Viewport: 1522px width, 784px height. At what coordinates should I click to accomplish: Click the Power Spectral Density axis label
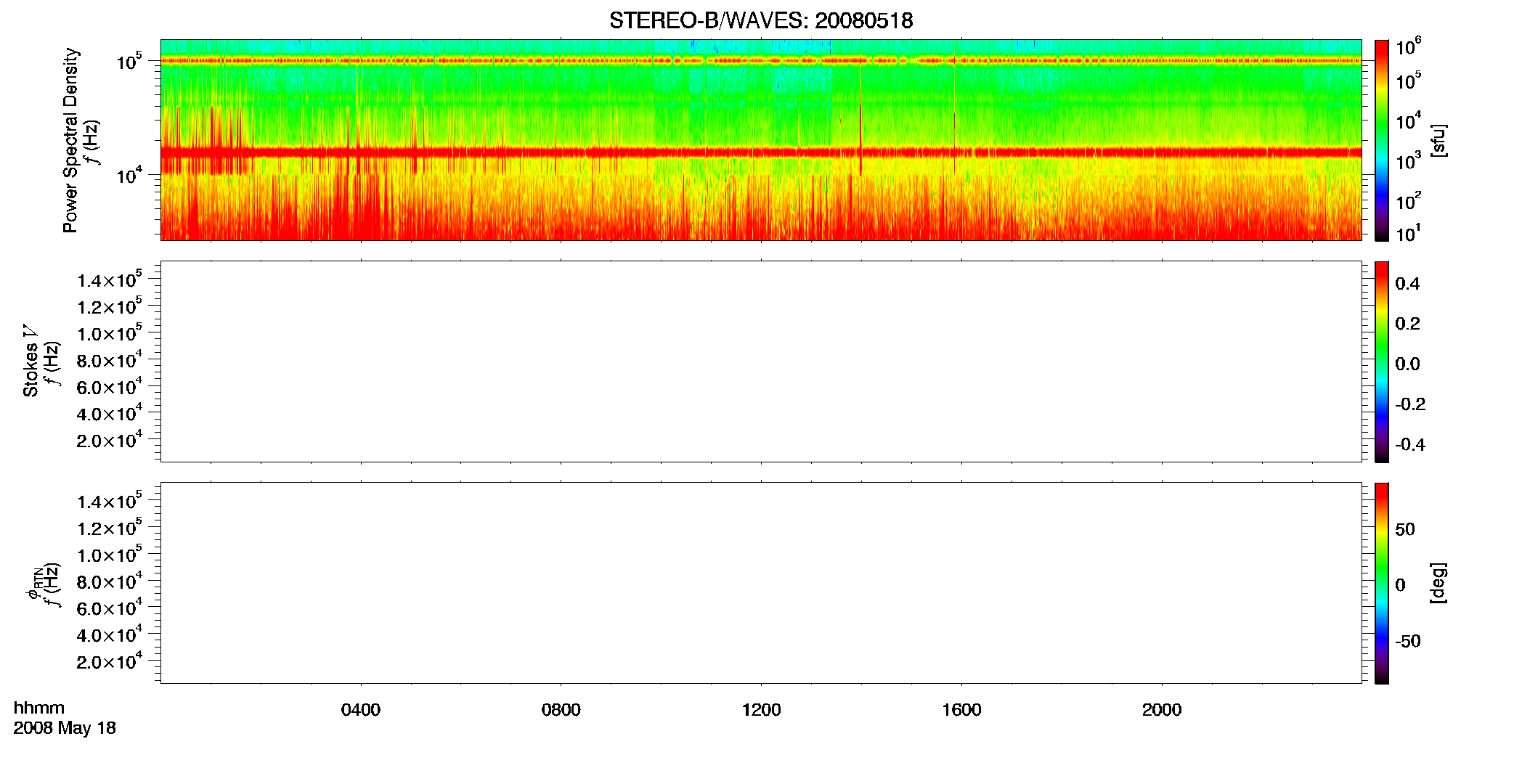coord(70,140)
